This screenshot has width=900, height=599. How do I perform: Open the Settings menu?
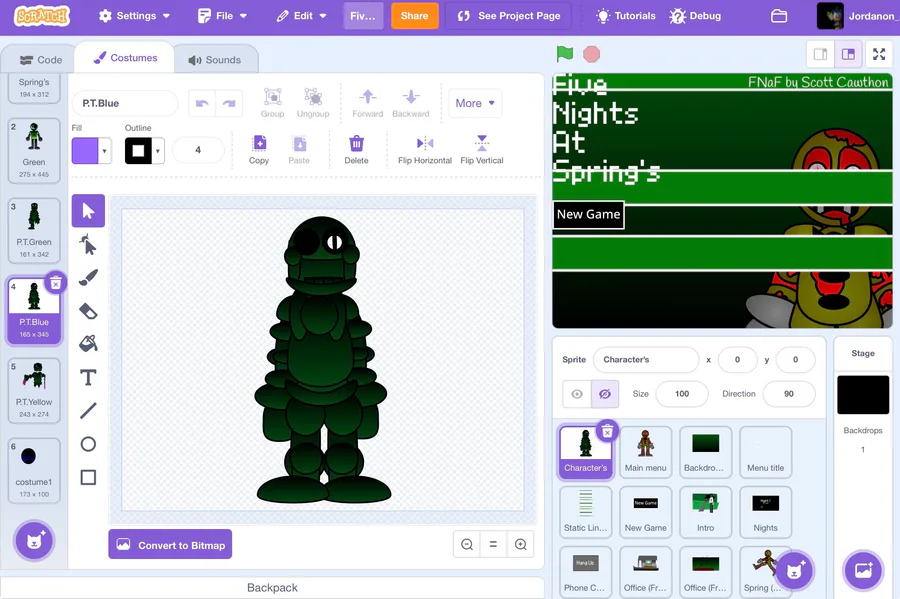click(x=134, y=16)
